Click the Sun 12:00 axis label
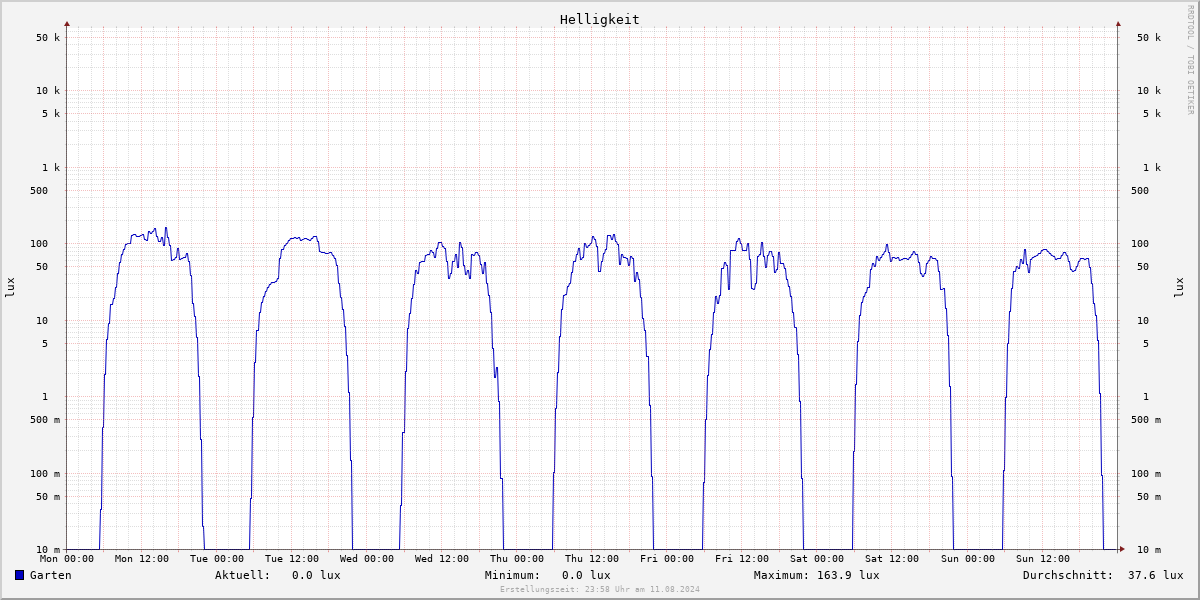The width and height of the screenshot is (1200, 600). pos(1042,559)
